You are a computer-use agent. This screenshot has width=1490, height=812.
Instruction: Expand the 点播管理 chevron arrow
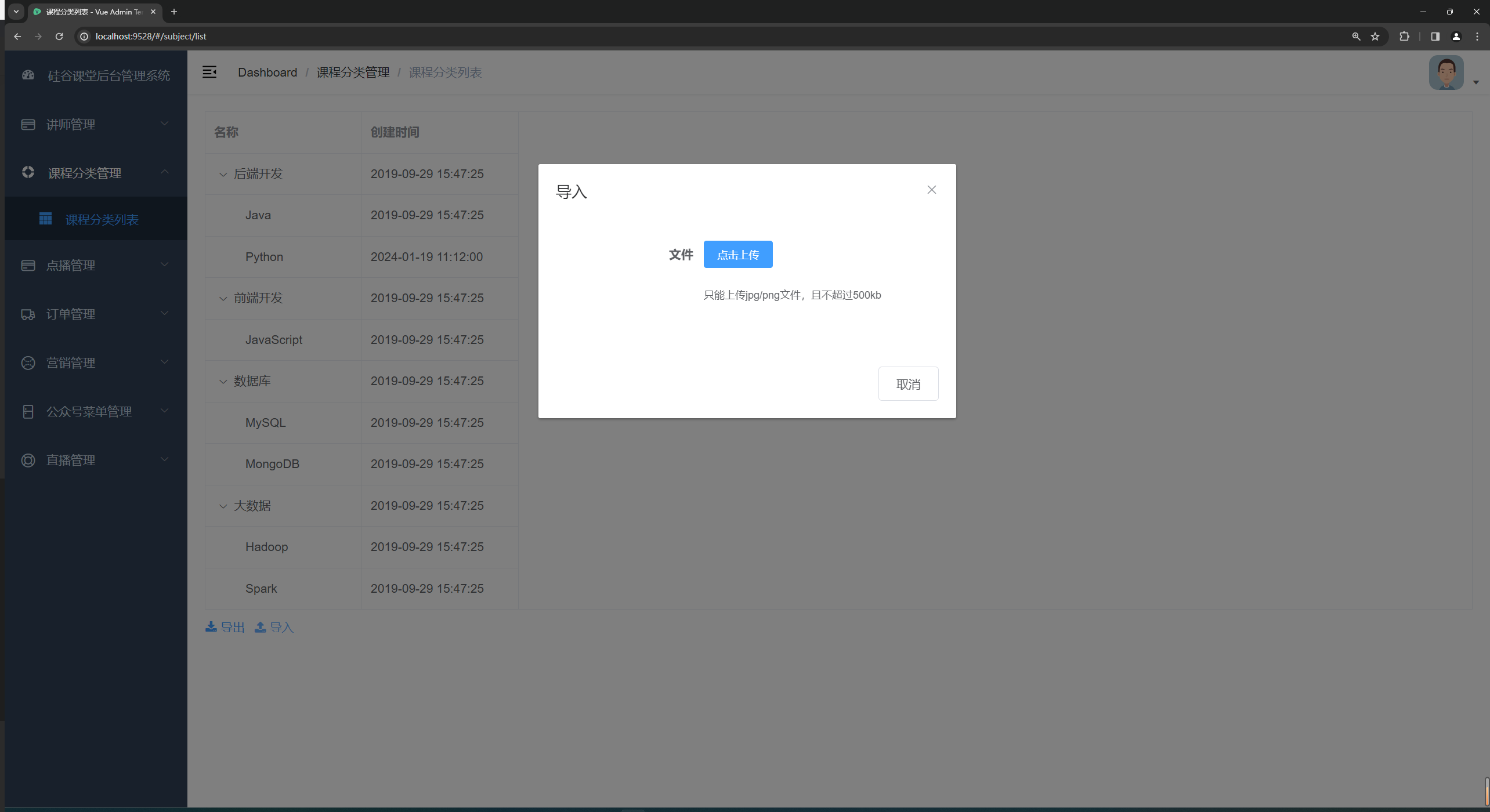coord(165,264)
